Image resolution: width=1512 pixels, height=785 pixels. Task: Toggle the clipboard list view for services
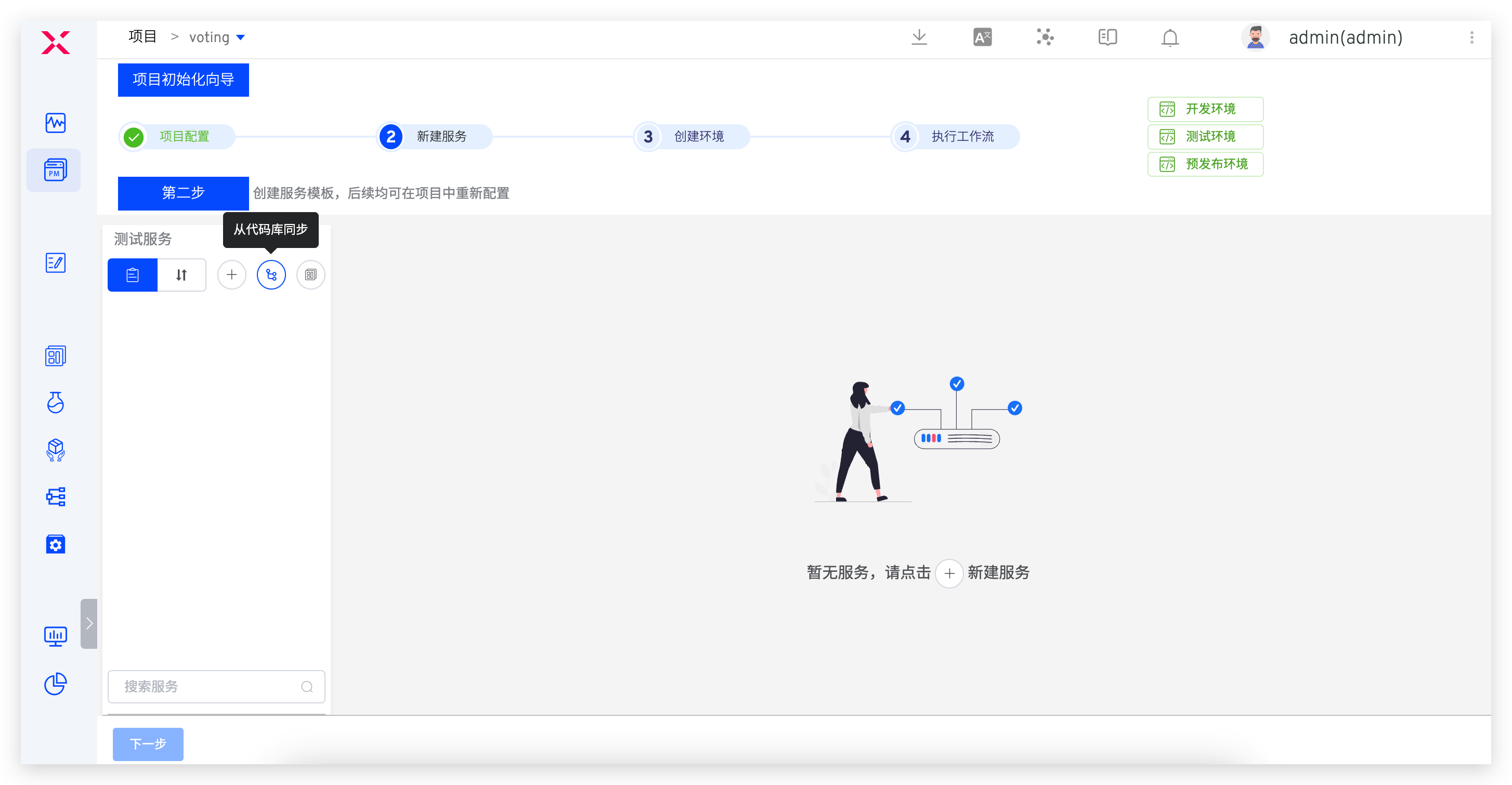132,274
